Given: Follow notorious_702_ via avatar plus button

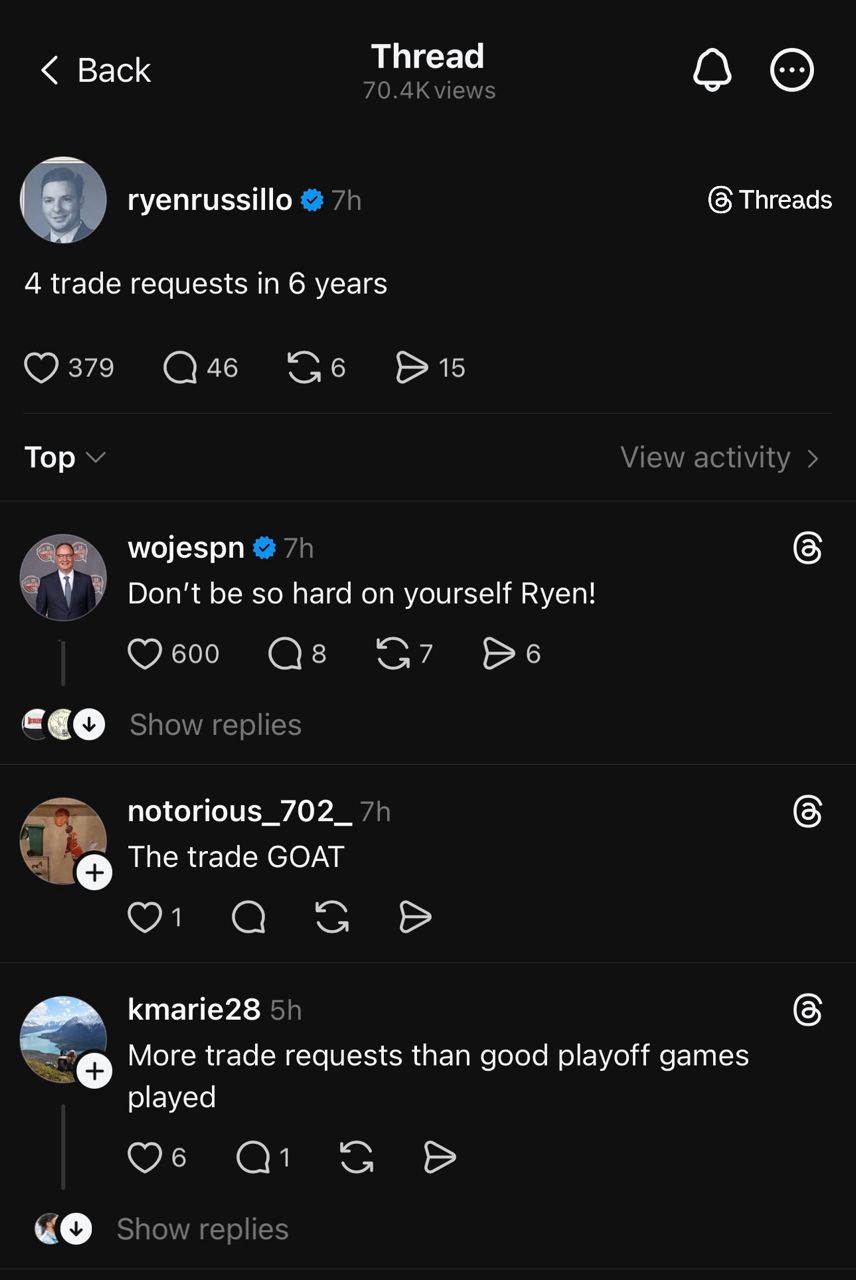Looking at the screenshot, I should pos(94,872).
